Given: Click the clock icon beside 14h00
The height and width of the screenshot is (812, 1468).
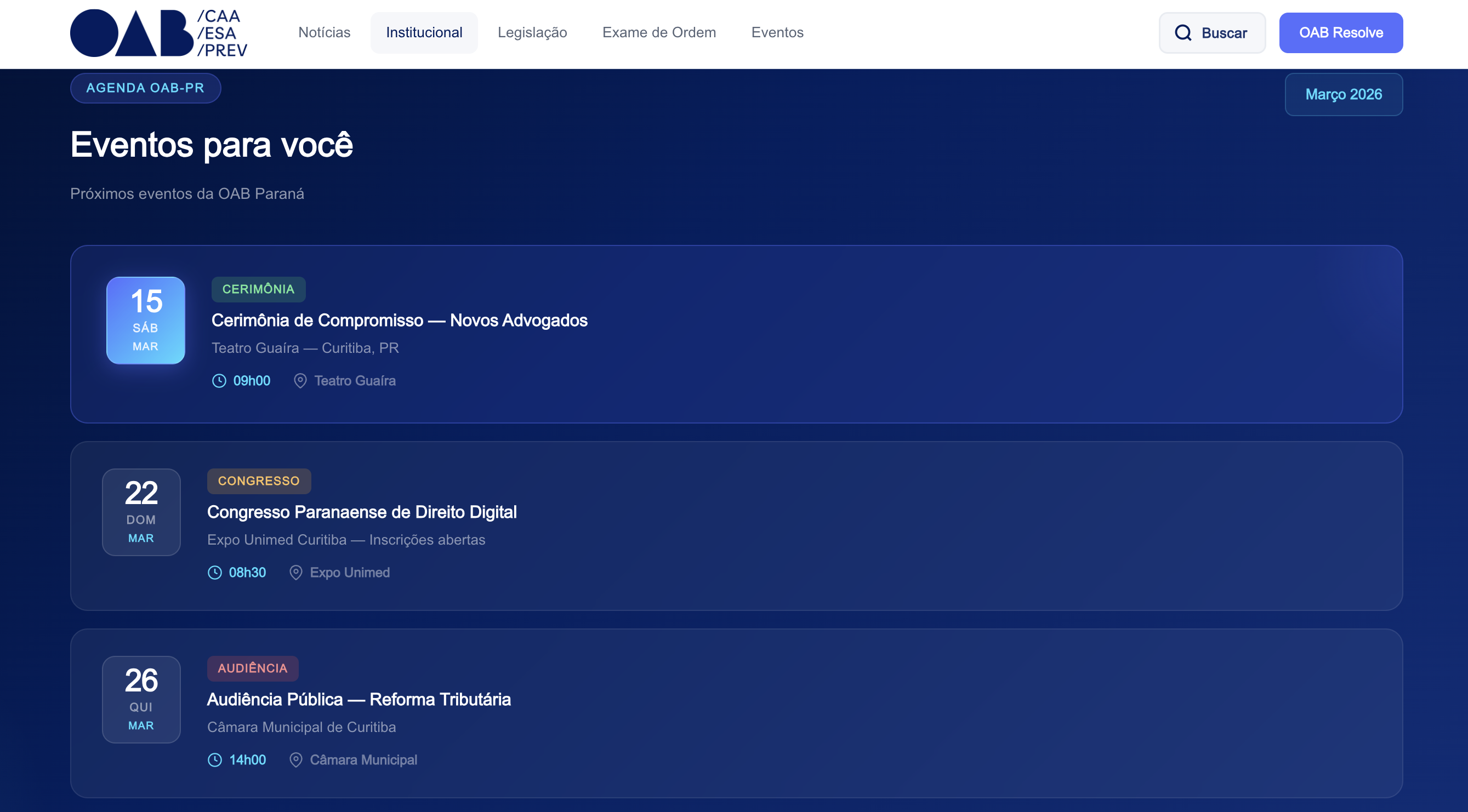Looking at the screenshot, I should pos(215,760).
